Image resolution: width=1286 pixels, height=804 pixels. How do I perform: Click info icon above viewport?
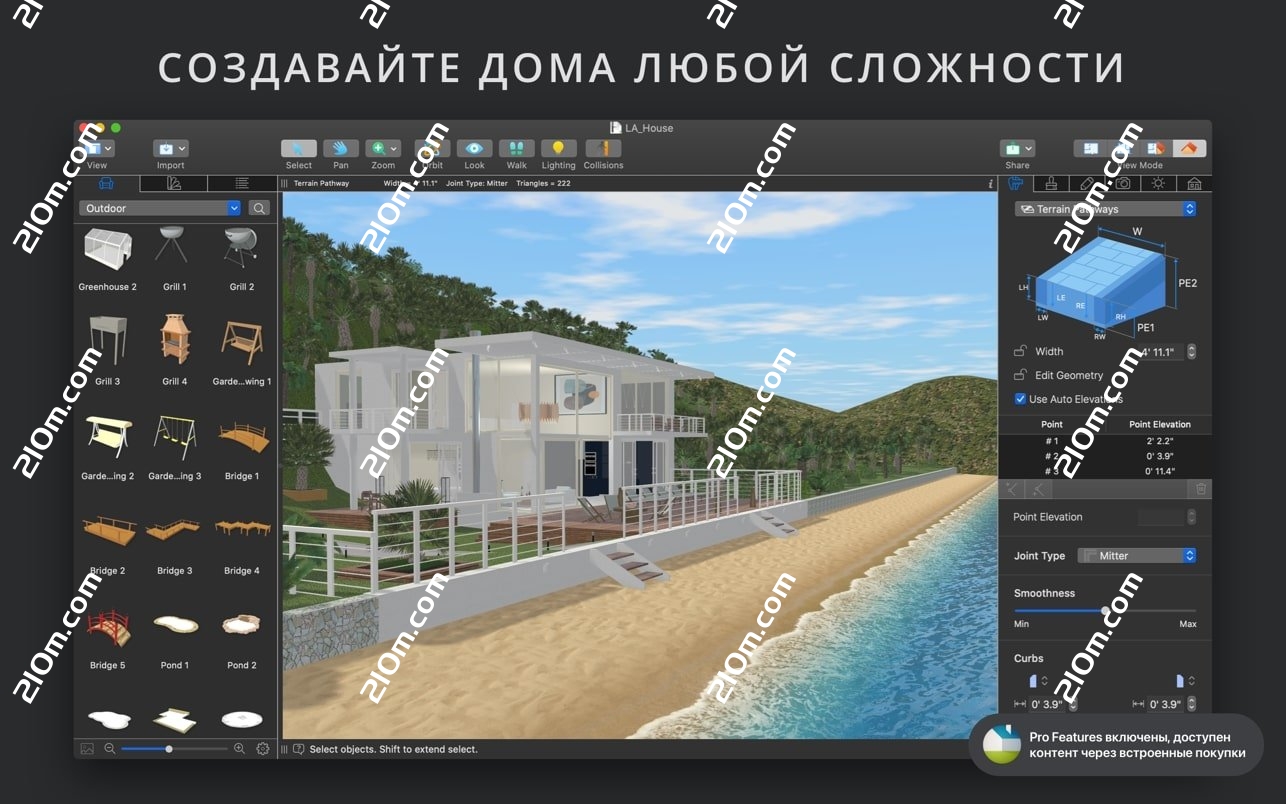[x=990, y=183]
